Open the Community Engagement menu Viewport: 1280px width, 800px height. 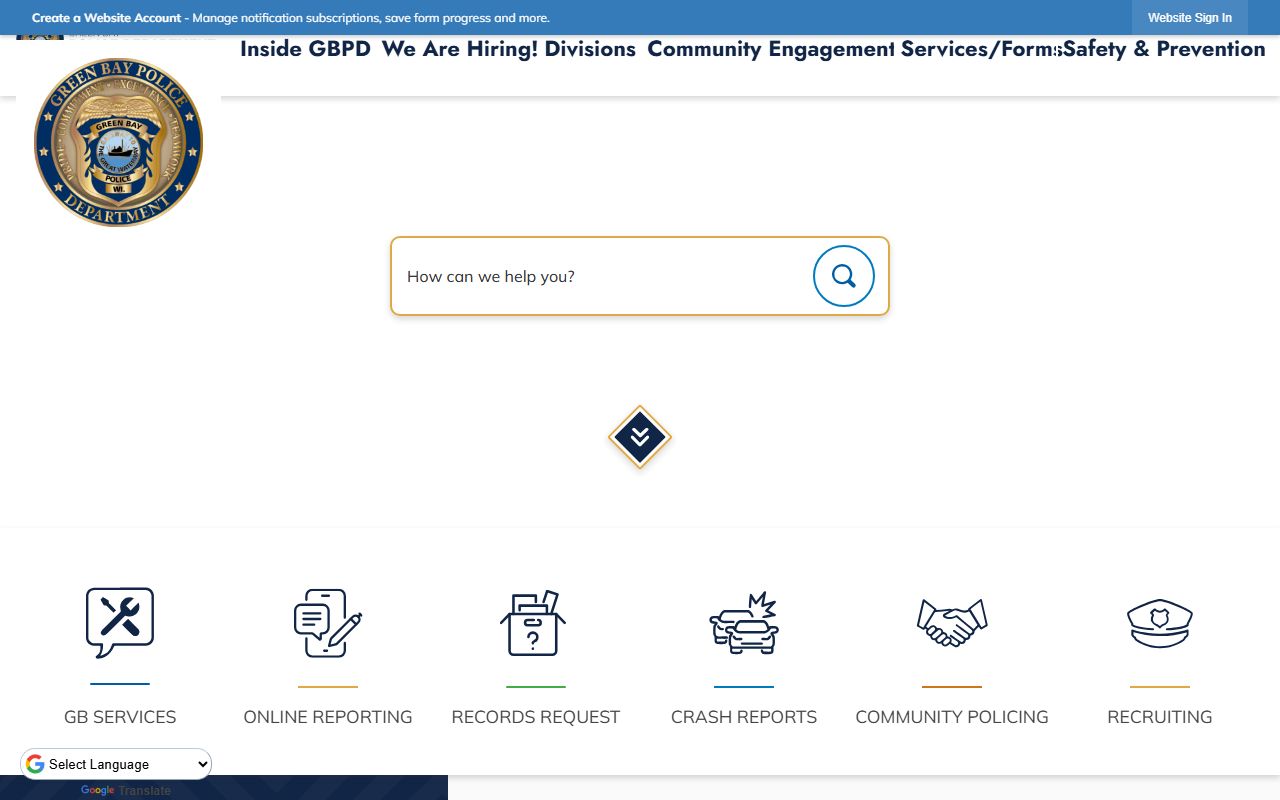click(x=770, y=49)
